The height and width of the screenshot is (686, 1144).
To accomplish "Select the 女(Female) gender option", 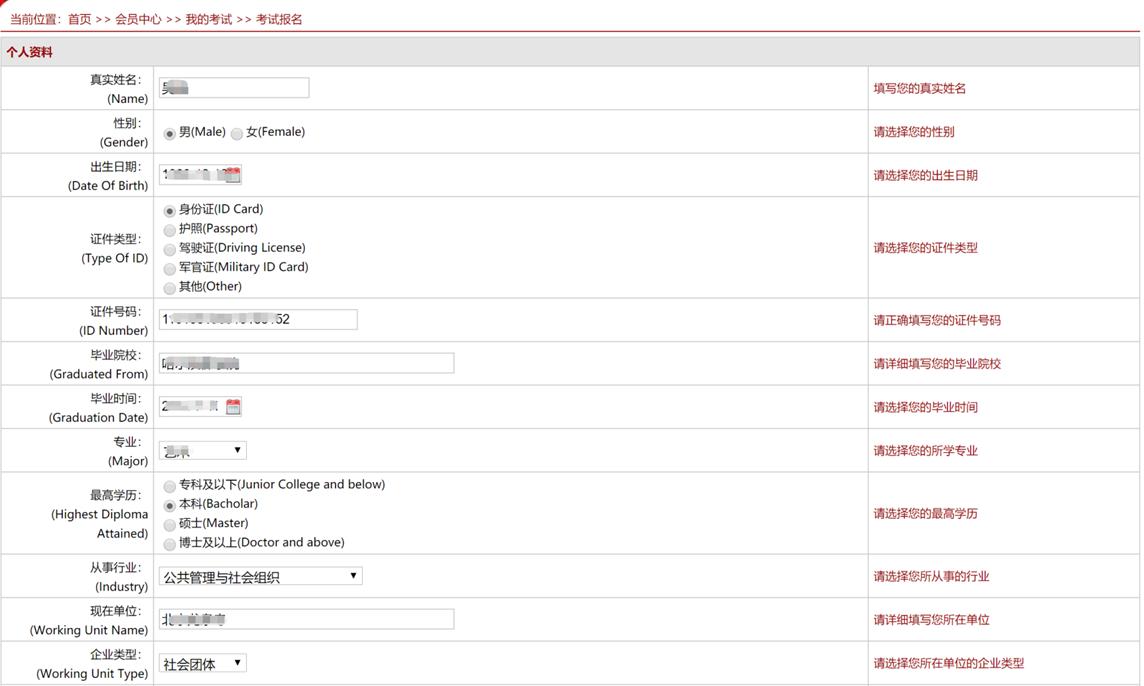I will (237, 133).
